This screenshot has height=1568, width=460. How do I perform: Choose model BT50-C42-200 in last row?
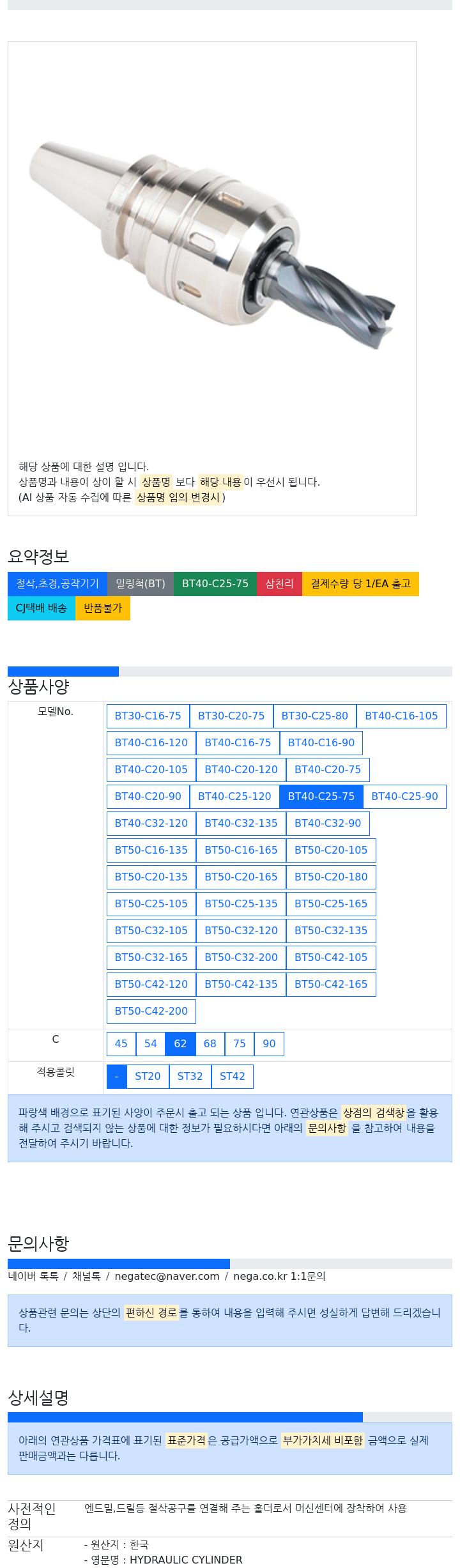[151, 1011]
